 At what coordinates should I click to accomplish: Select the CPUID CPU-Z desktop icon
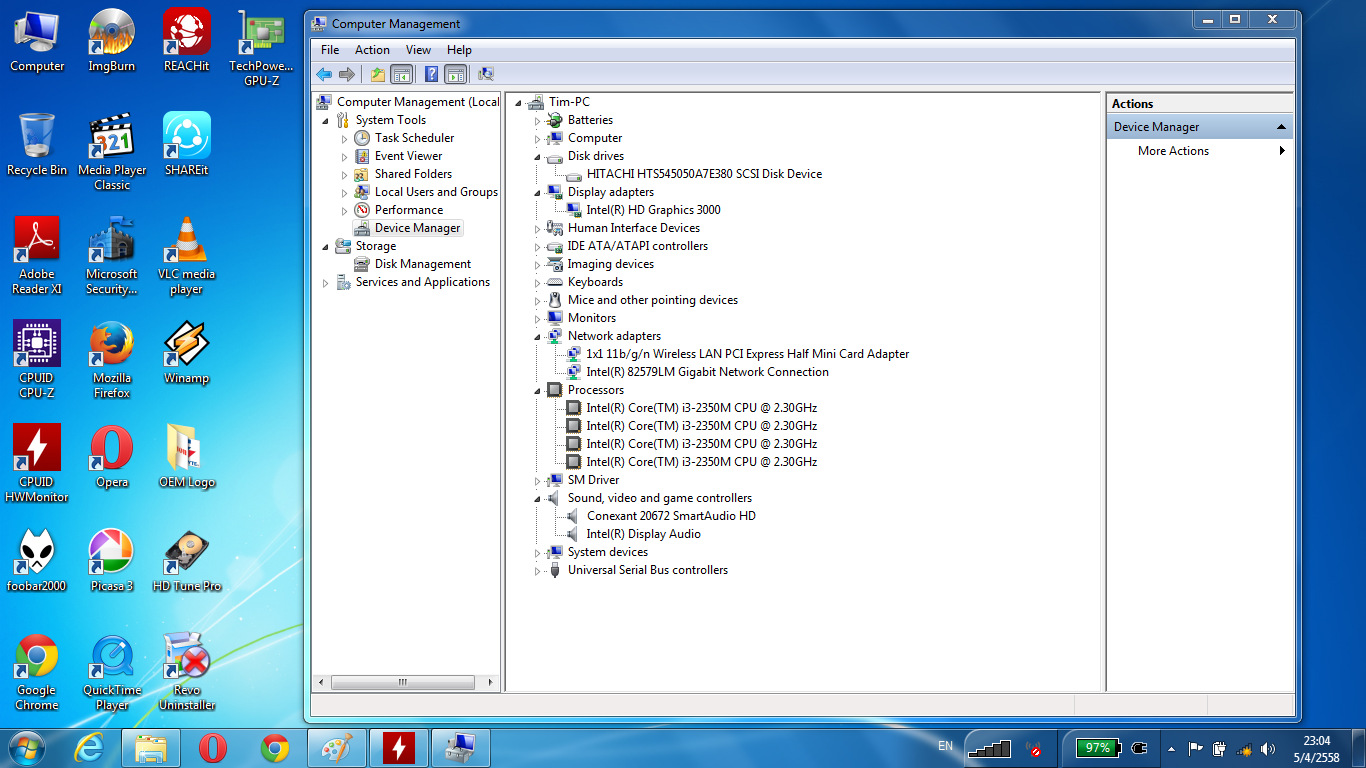37,360
